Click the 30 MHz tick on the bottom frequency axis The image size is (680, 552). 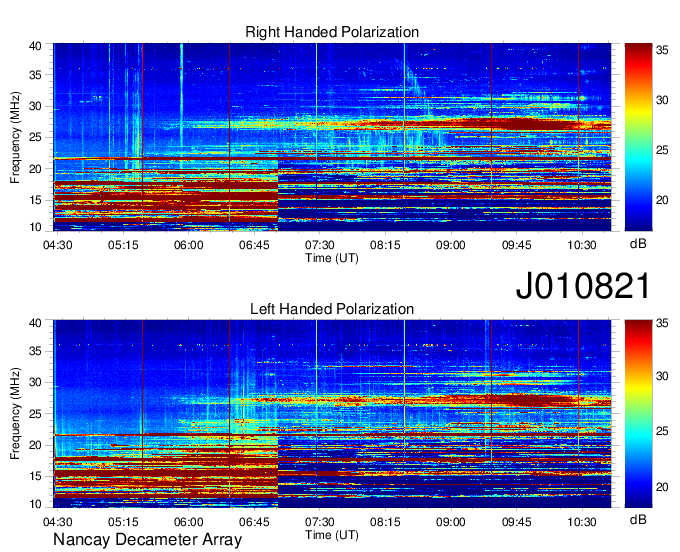[x=35, y=382]
